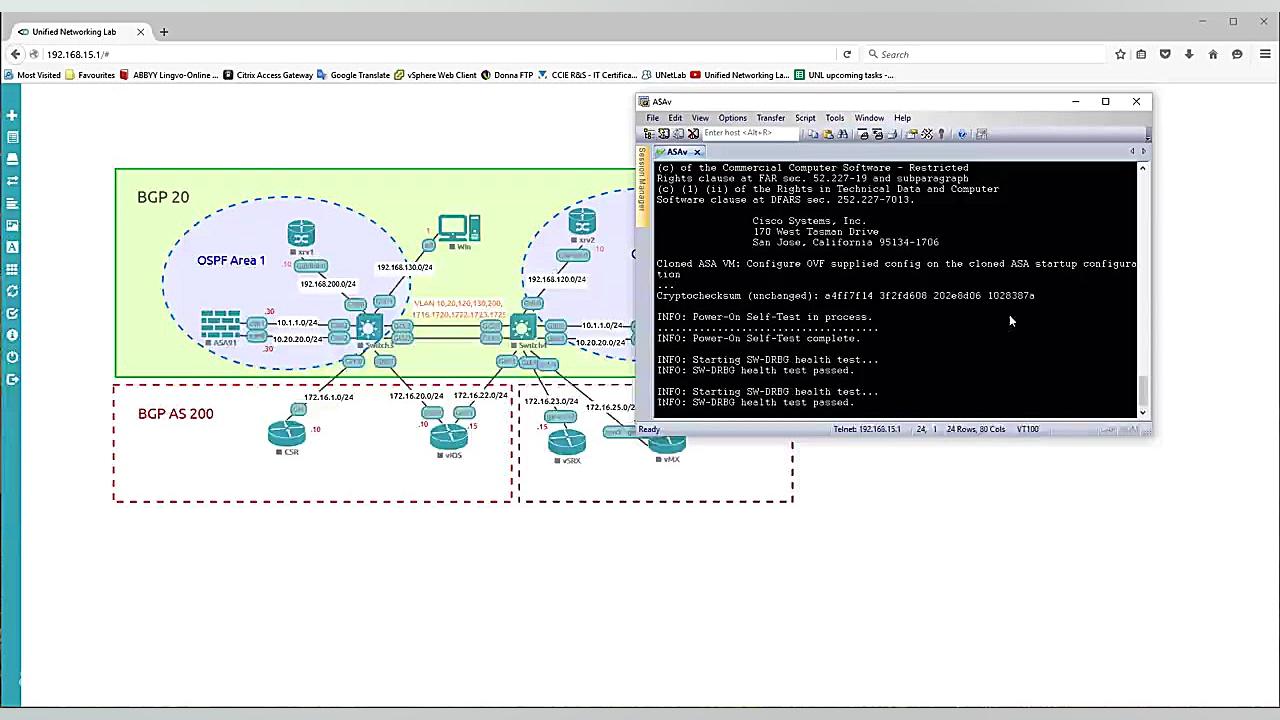The image size is (1280, 720).
Task: Click the ASAv tab strip right arrow
Action: point(1144,152)
